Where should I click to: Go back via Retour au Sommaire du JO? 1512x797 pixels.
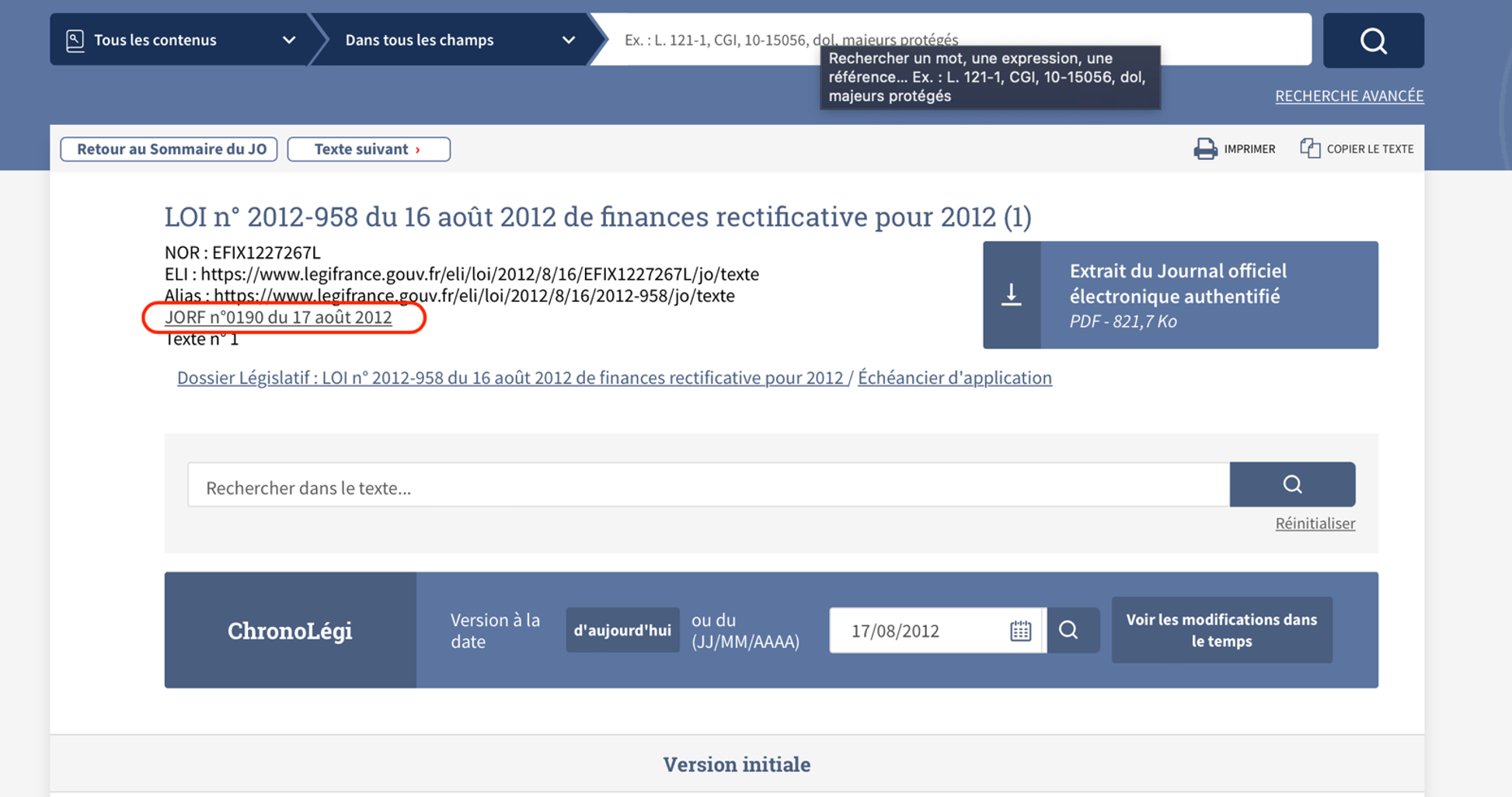pyautogui.click(x=169, y=149)
